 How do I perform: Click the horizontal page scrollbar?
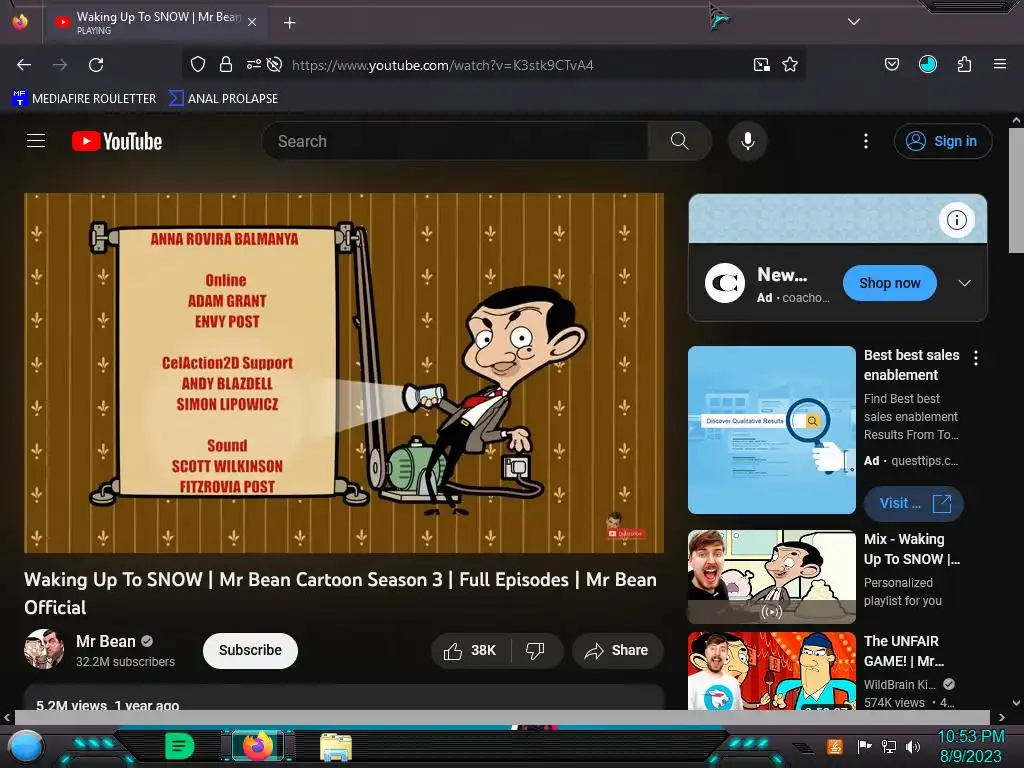502,717
